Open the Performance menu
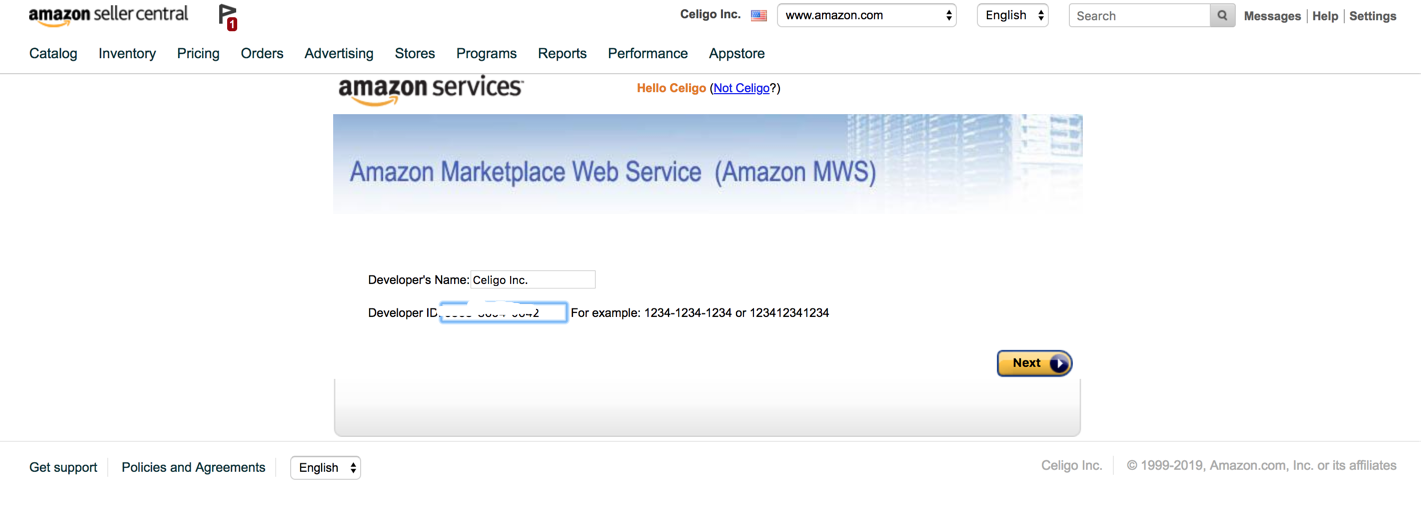 click(x=648, y=54)
